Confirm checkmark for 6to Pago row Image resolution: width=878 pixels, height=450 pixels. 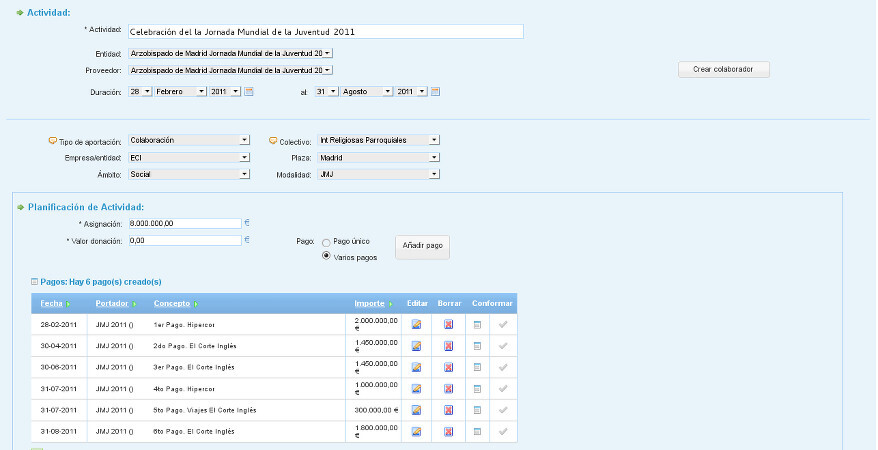(503, 432)
